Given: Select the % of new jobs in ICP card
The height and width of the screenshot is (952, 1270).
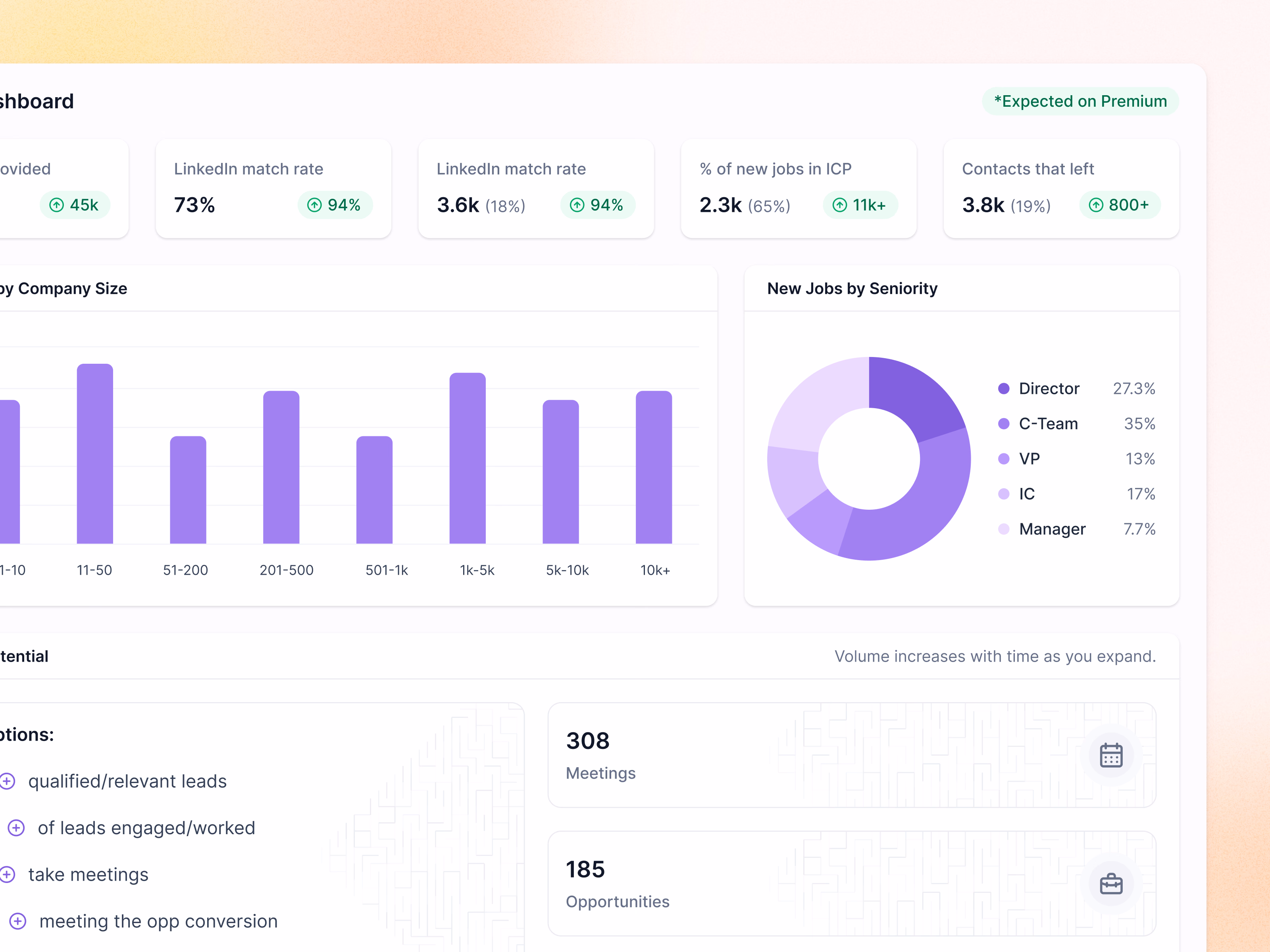Looking at the screenshot, I should click(799, 188).
